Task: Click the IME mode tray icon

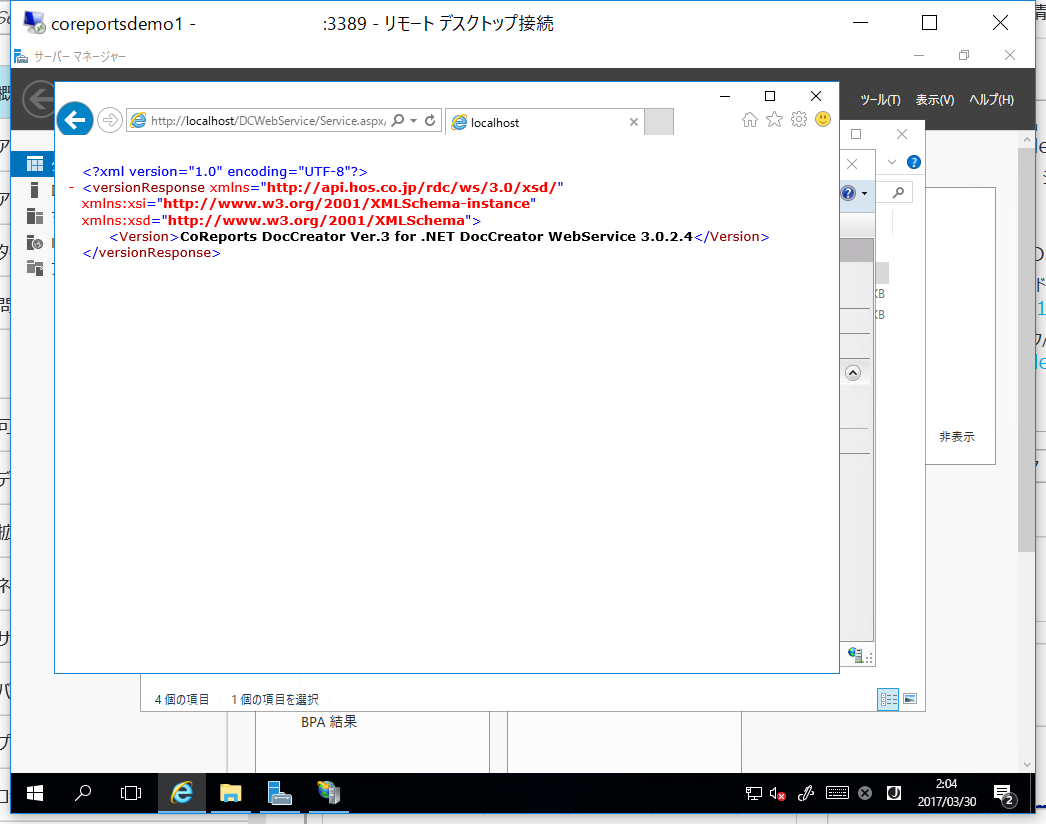Action: pos(894,793)
